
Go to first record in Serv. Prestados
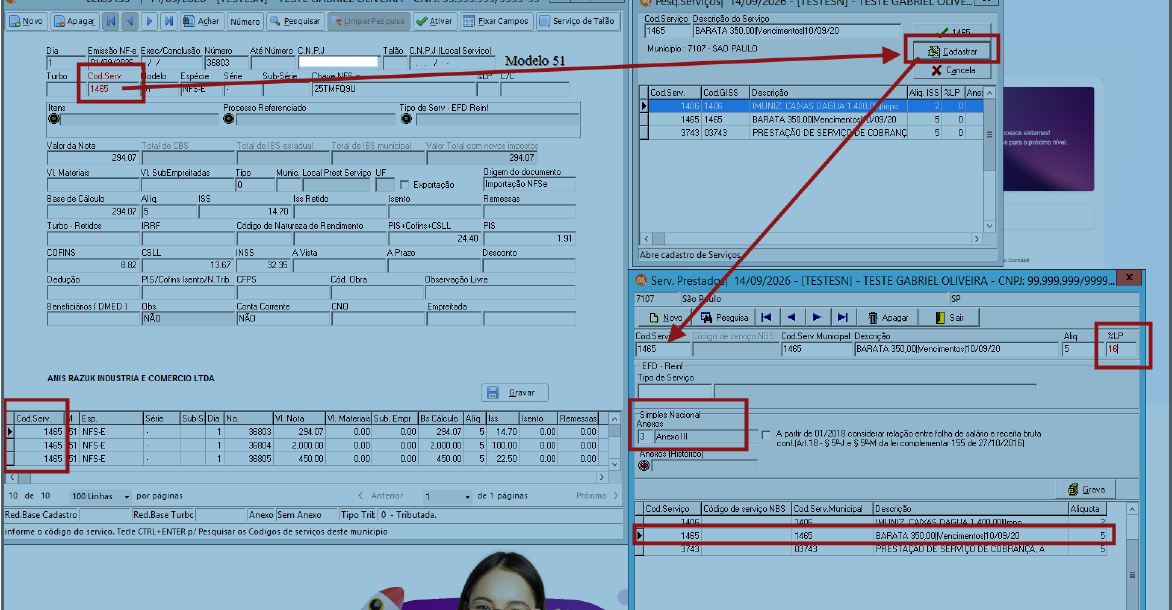tap(766, 318)
